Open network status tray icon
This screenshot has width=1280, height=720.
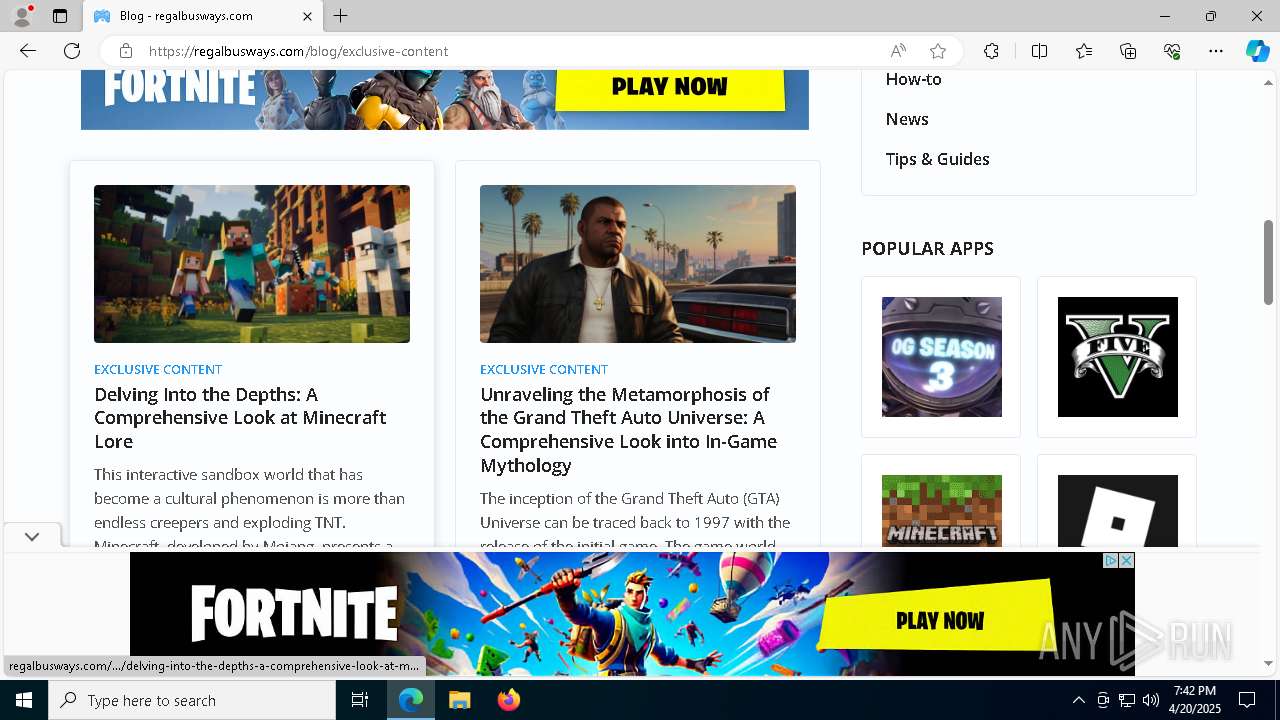point(1127,700)
